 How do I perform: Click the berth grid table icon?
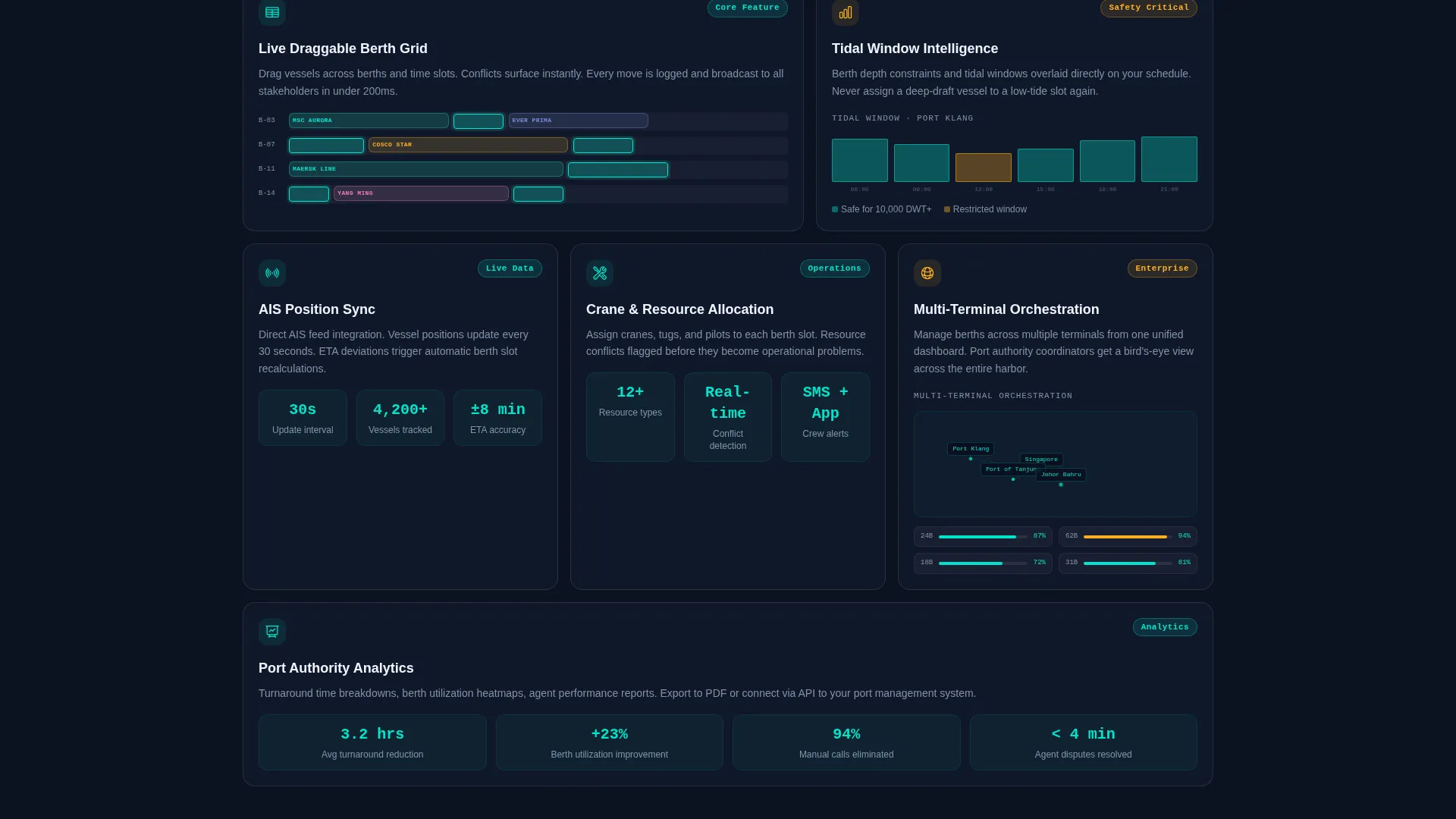pos(272,12)
